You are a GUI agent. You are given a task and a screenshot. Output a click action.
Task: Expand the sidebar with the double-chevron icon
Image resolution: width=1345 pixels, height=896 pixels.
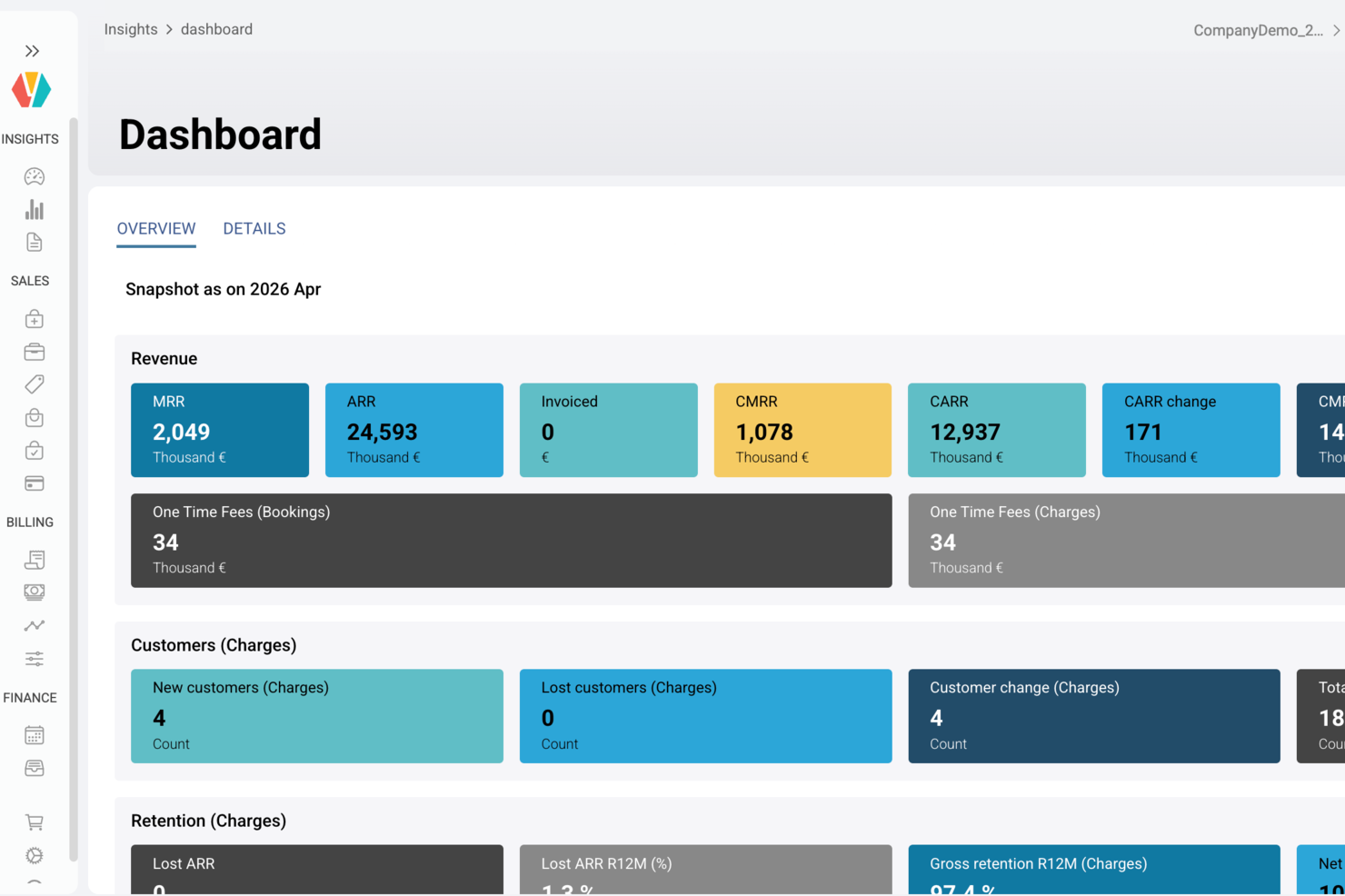pos(33,51)
